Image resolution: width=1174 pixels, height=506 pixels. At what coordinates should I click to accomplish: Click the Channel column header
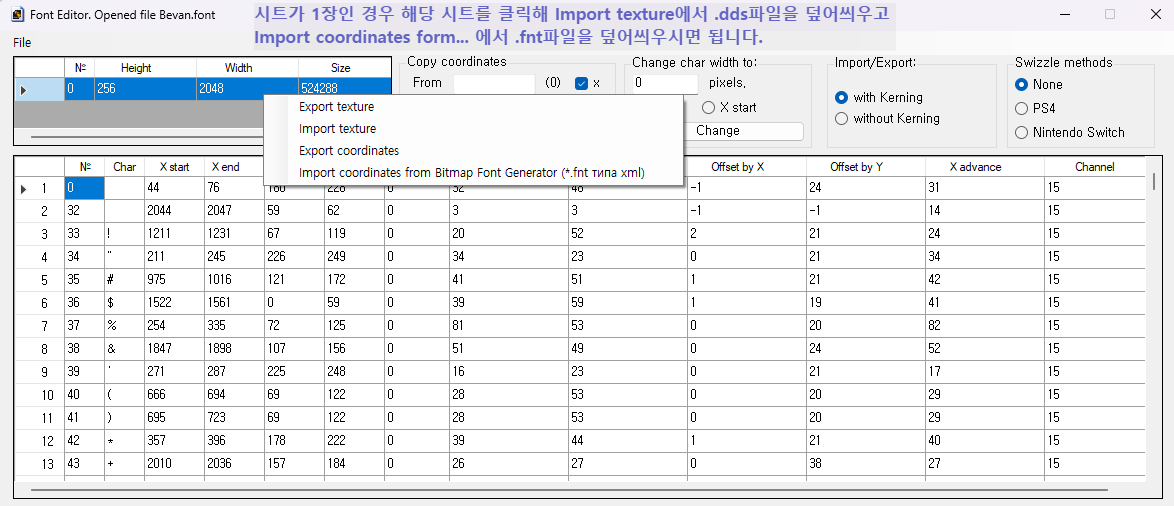pyautogui.click(x=1095, y=167)
